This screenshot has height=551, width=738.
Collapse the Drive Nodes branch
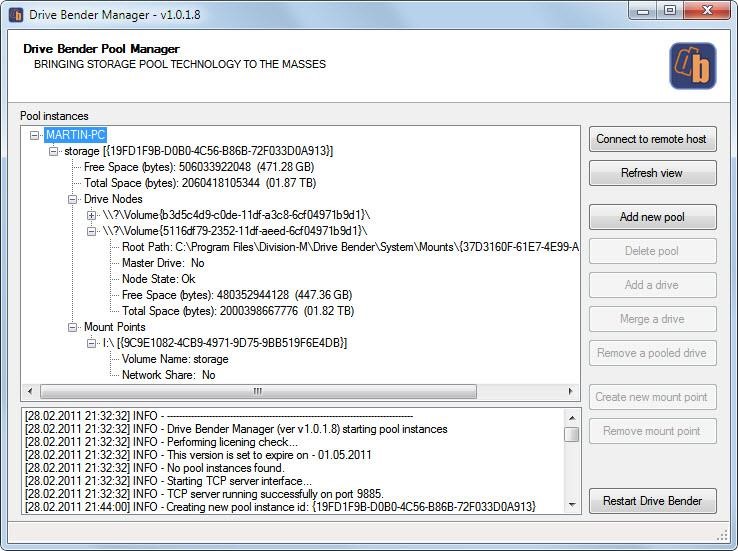pos(74,199)
